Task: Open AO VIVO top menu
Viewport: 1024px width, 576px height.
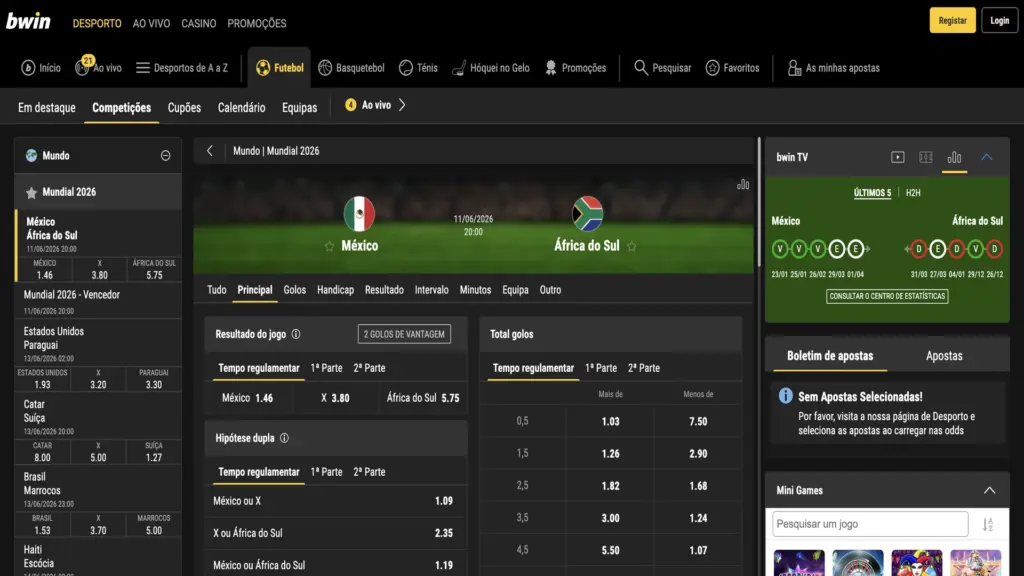Action: (151, 24)
